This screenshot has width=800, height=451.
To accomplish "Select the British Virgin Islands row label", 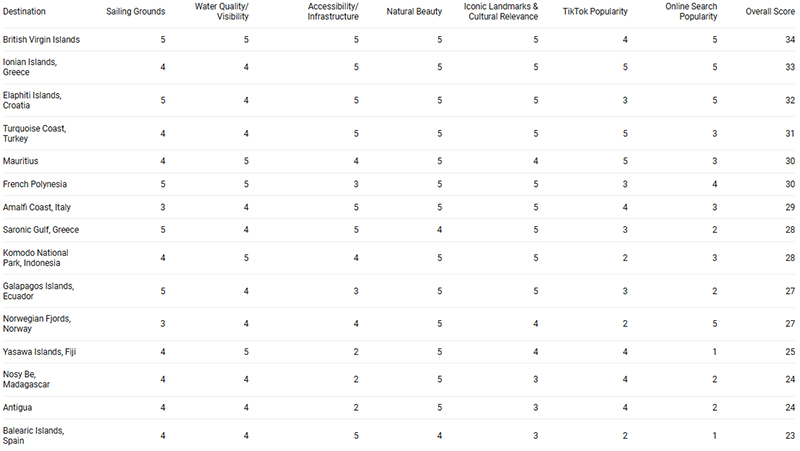I will [41, 39].
